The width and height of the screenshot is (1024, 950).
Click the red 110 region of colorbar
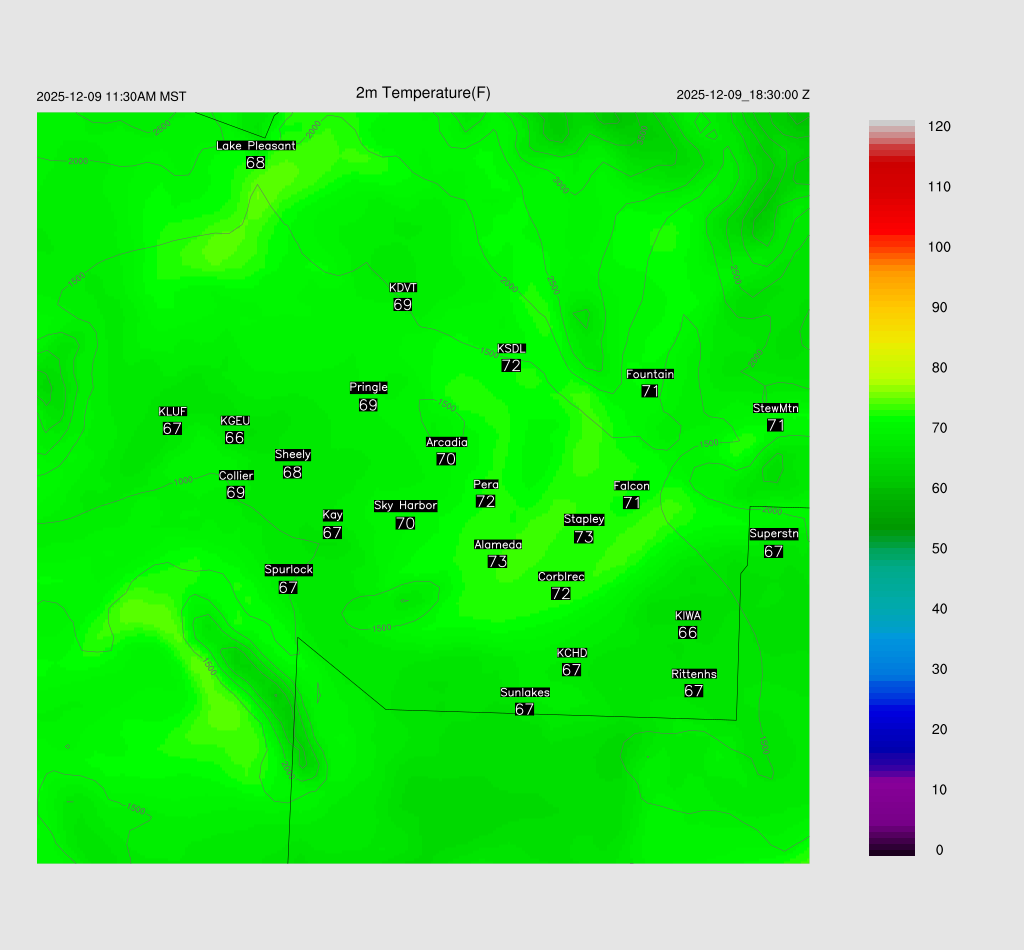(x=891, y=187)
